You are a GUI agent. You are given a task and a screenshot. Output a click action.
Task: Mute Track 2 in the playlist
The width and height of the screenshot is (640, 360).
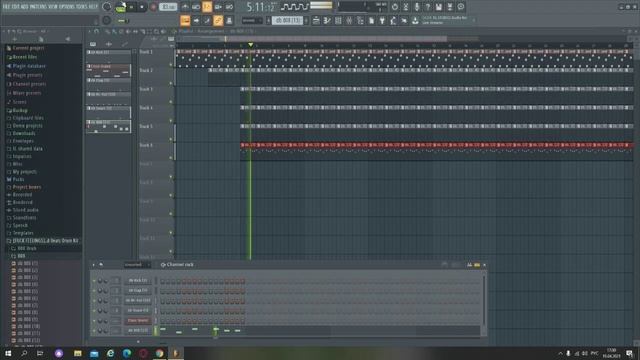pos(171,83)
